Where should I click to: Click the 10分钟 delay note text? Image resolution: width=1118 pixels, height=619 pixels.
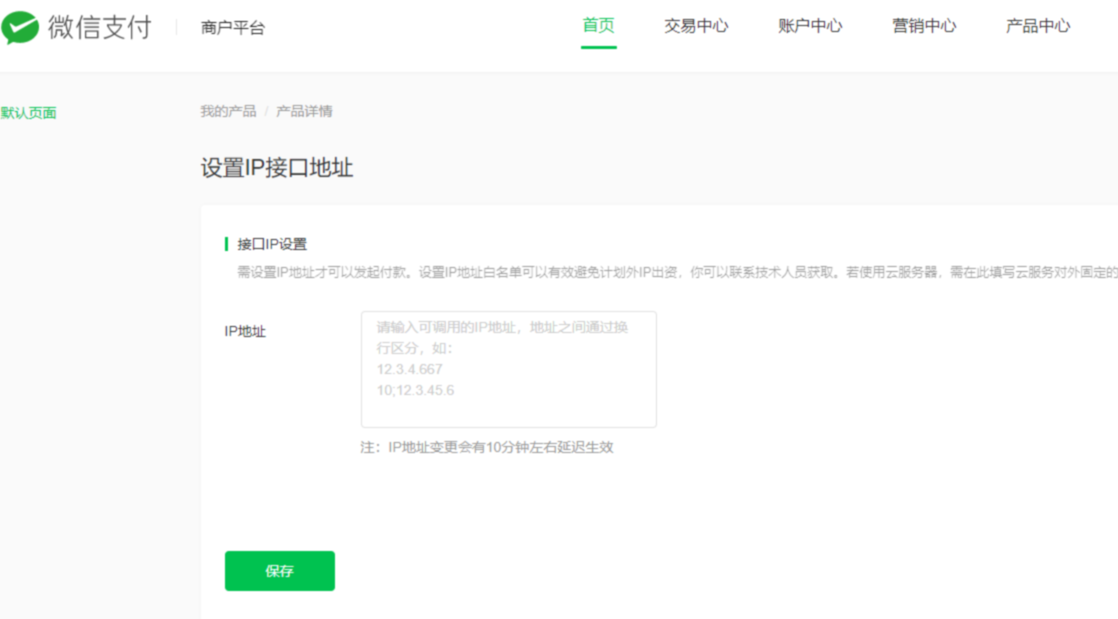tap(487, 447)
